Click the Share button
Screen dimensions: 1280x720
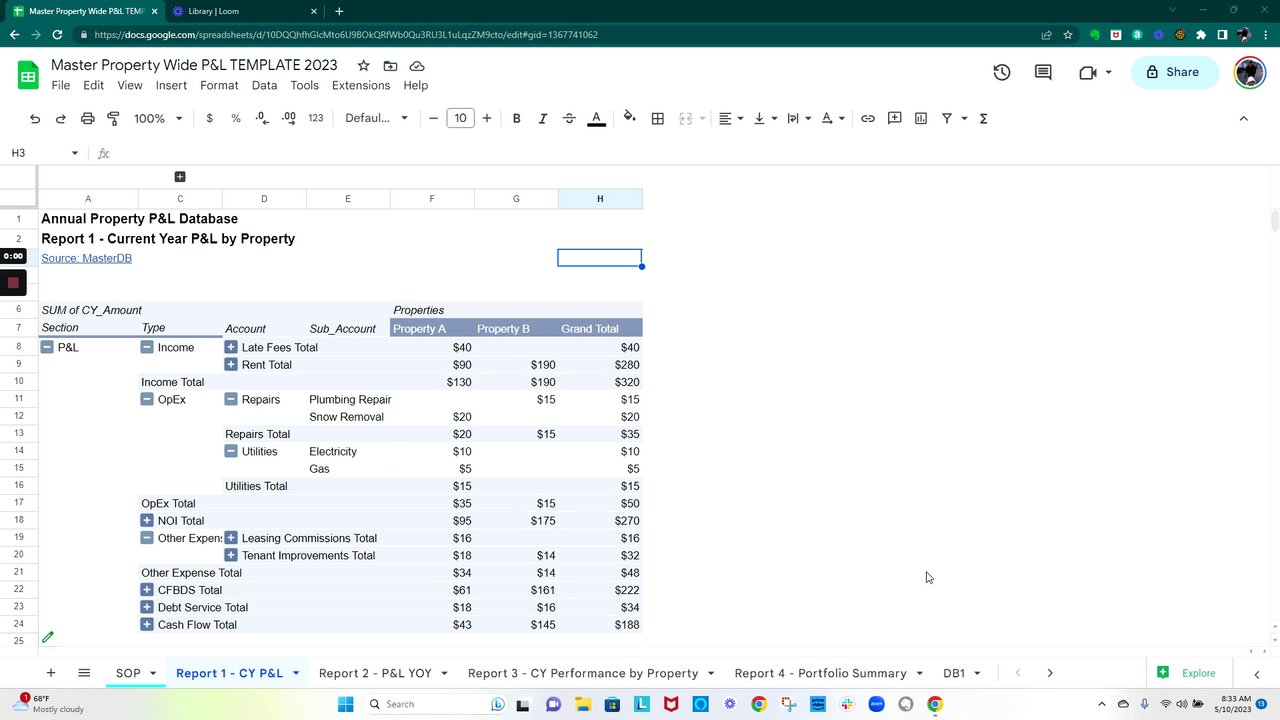tap(1175, 72)
